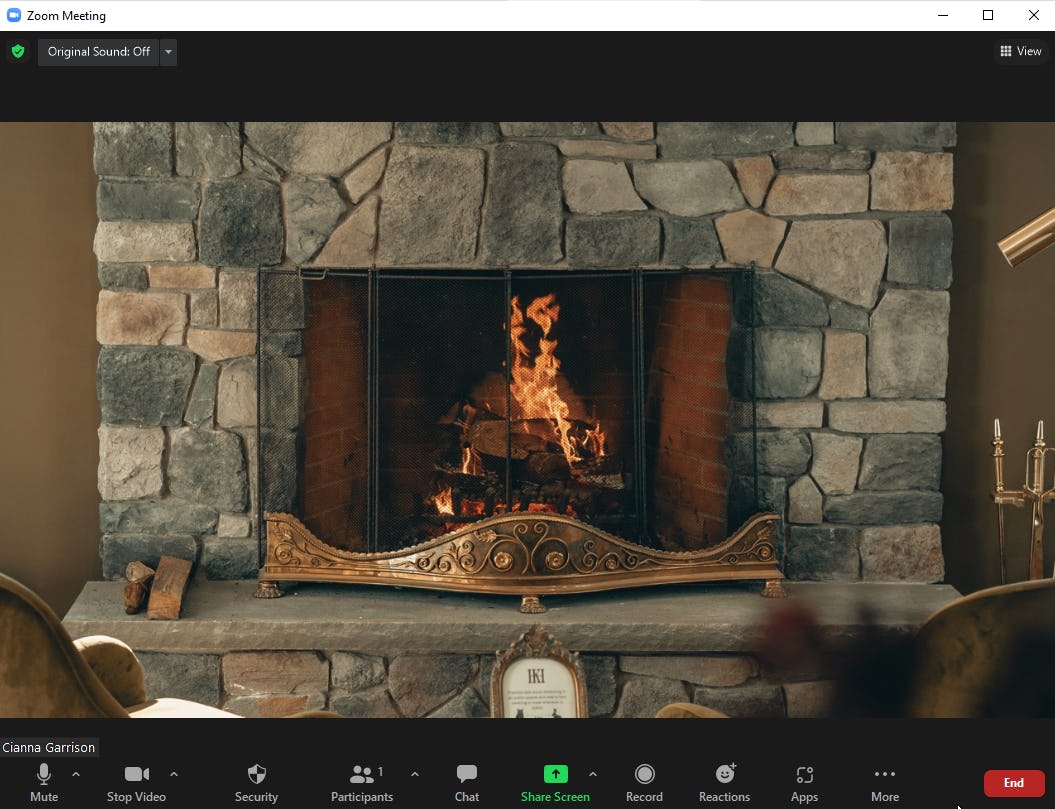Screen dimensions: 1055x809
Task: Toggle Original Sound on
Action: pyautogui.click(x=97, y=51)
